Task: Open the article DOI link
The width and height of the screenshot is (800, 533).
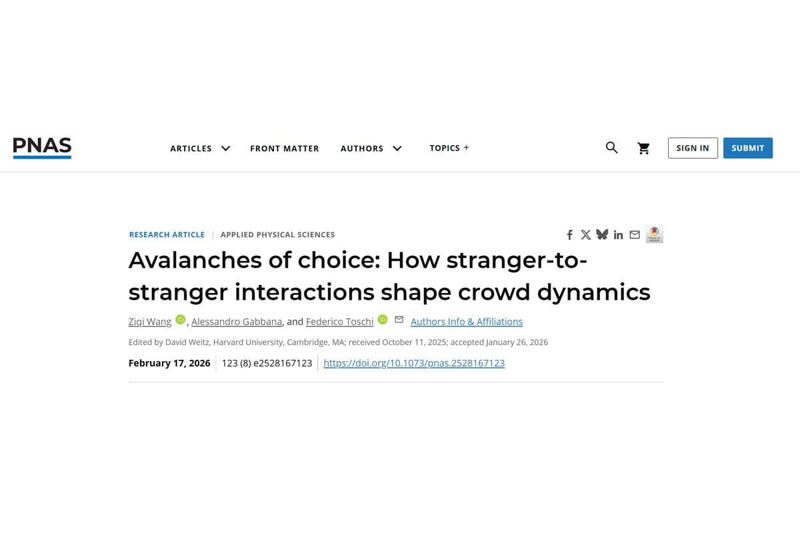Action: 414,363
